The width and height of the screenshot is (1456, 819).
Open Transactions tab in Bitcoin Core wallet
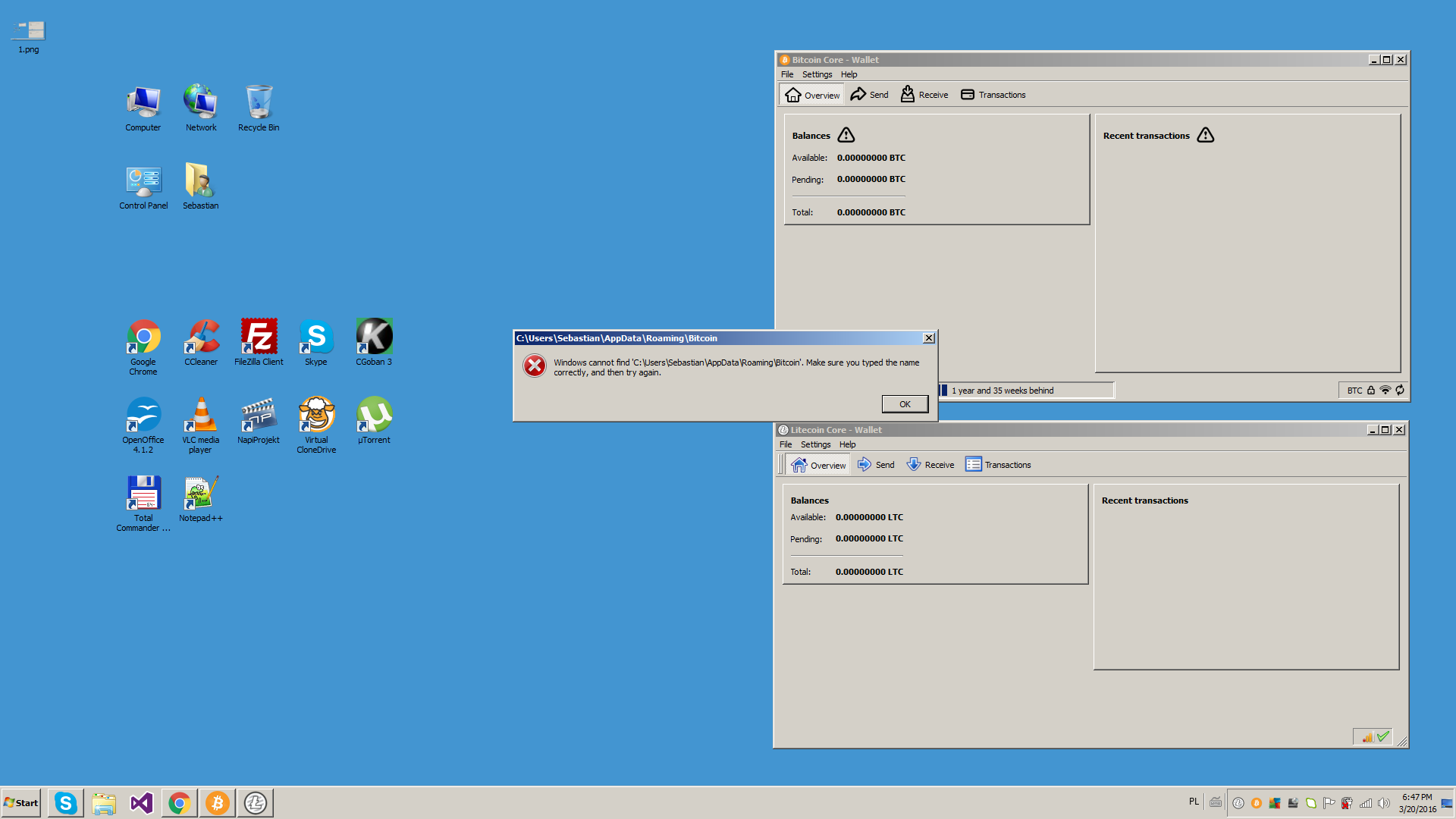(993, 95)
